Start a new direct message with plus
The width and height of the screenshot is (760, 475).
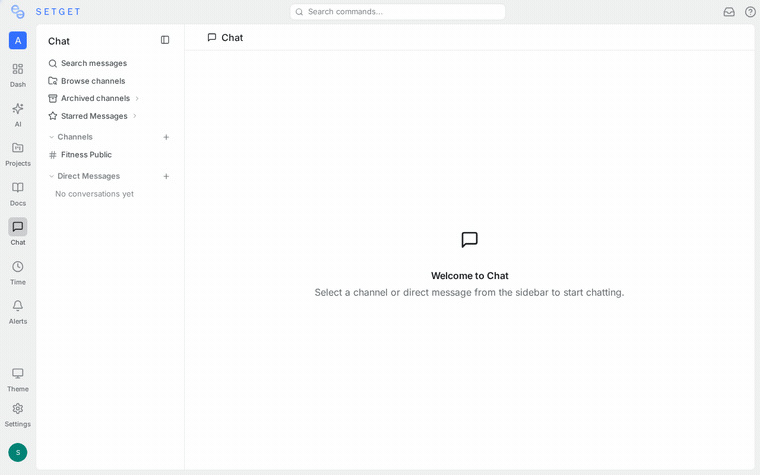point(166,176)
